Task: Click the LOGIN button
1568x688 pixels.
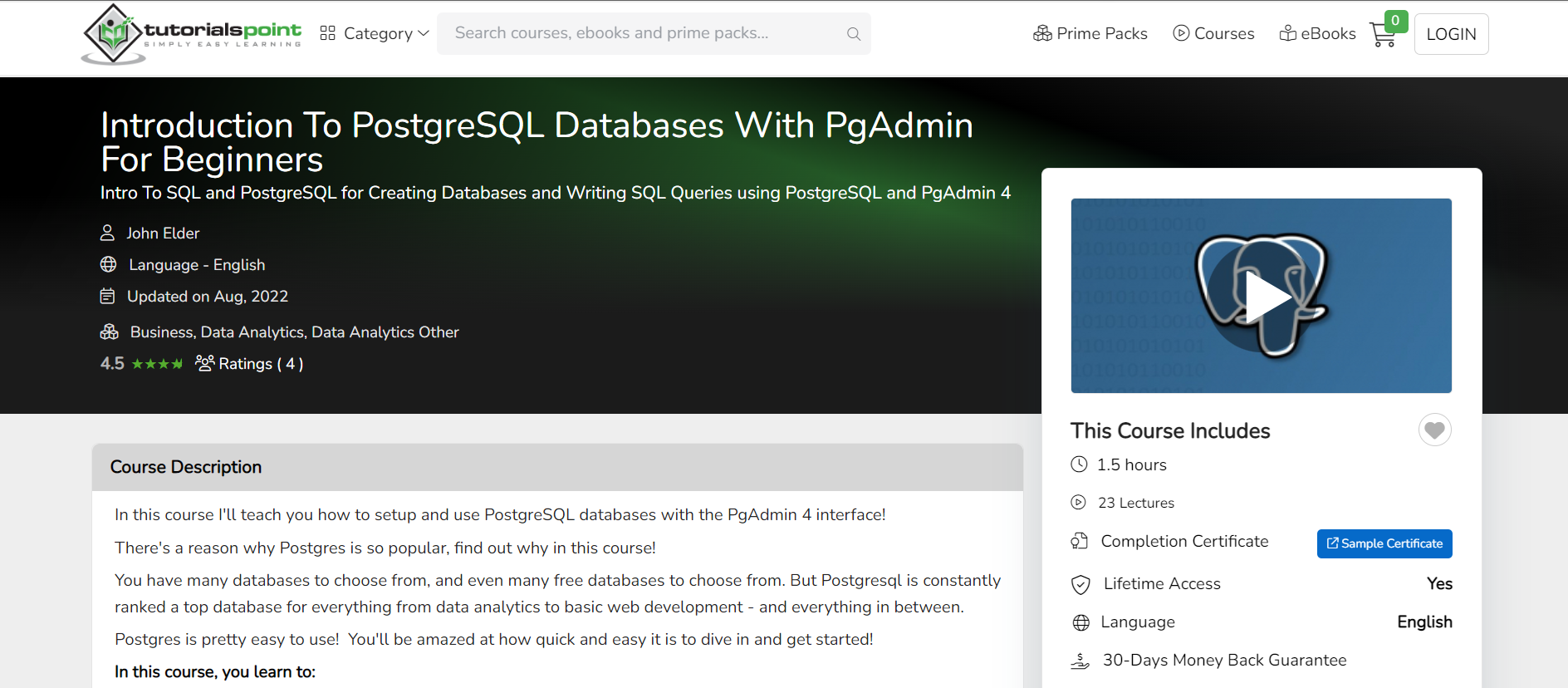Action: (1451, 34)
